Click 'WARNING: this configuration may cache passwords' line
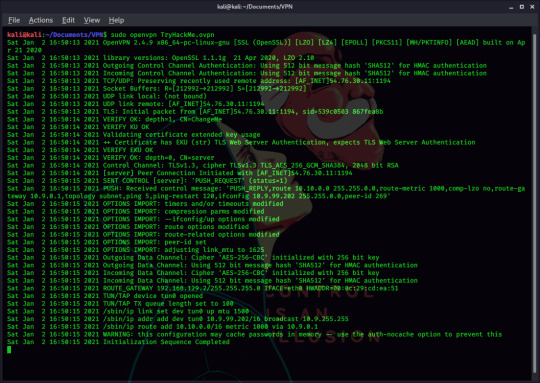540x383 pixels. pyautogui.click(x=255, y=334)
